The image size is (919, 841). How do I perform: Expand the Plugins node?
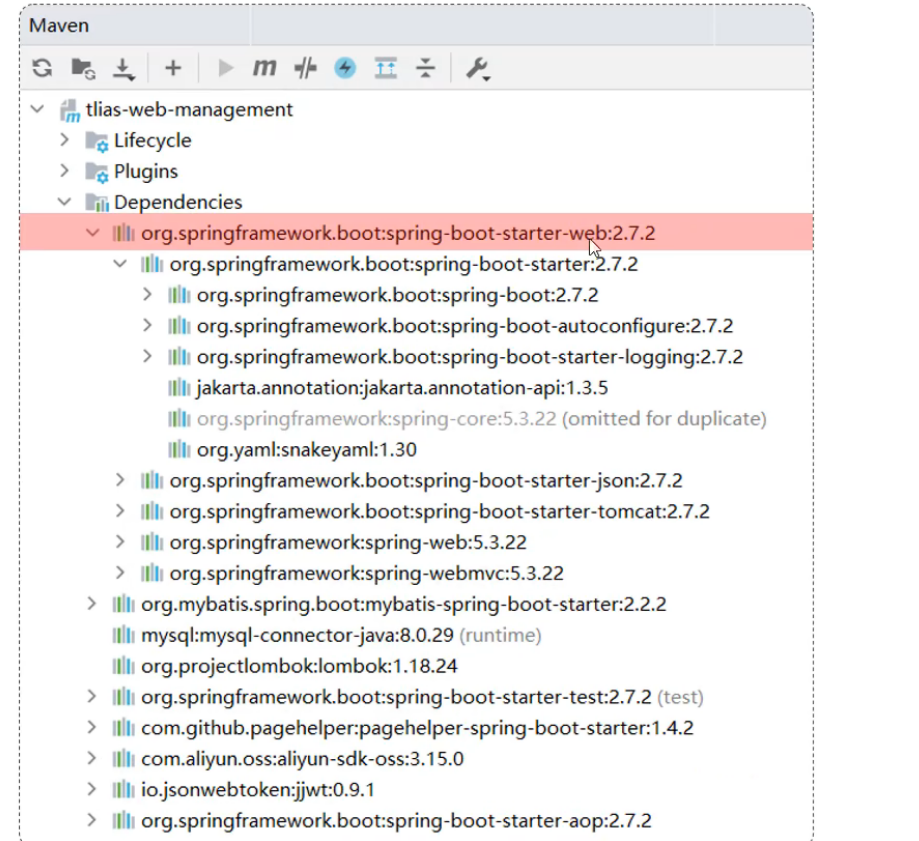[x=64, y=171]
